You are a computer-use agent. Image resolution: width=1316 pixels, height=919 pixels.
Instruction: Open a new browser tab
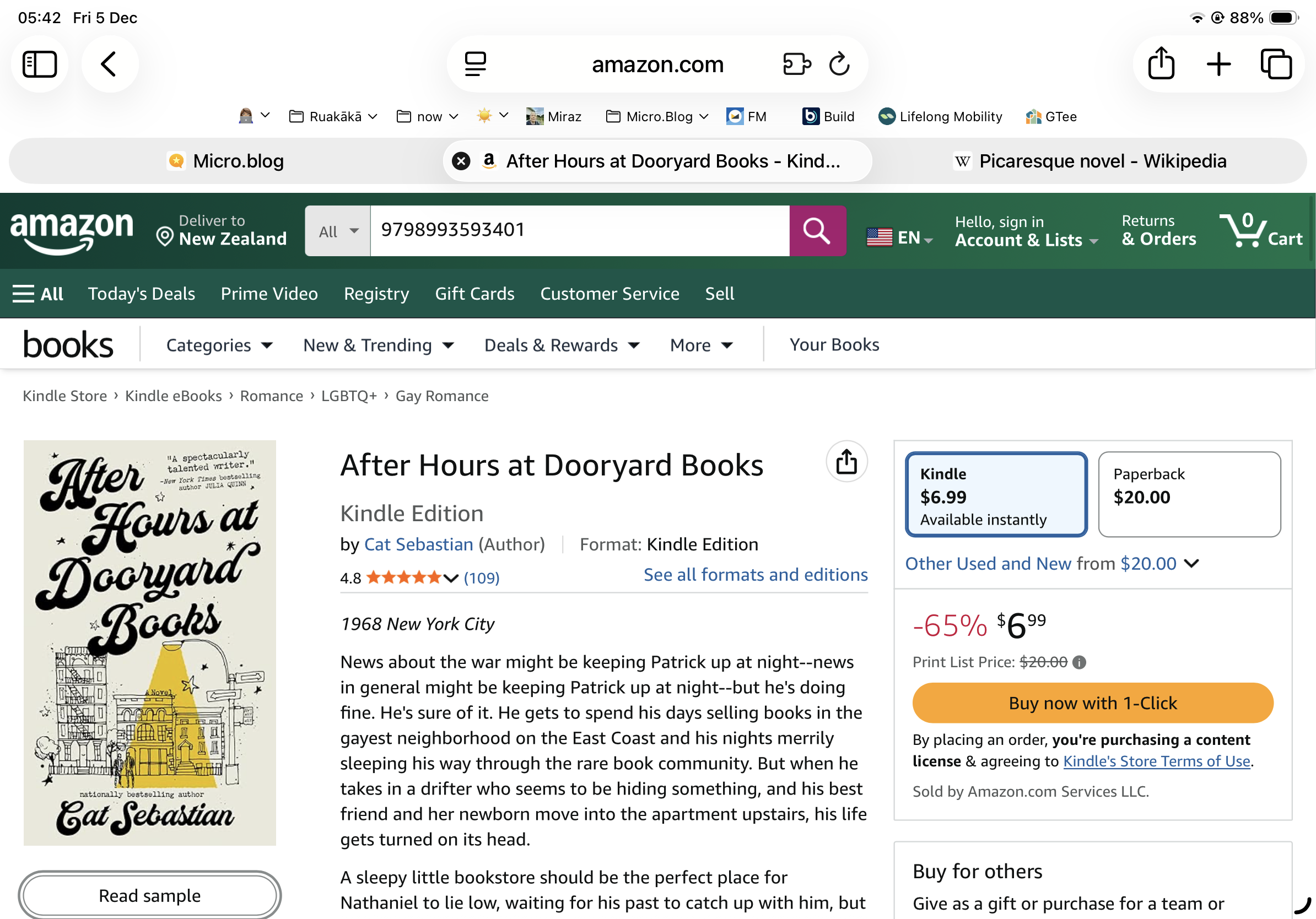pos(1218,63)
